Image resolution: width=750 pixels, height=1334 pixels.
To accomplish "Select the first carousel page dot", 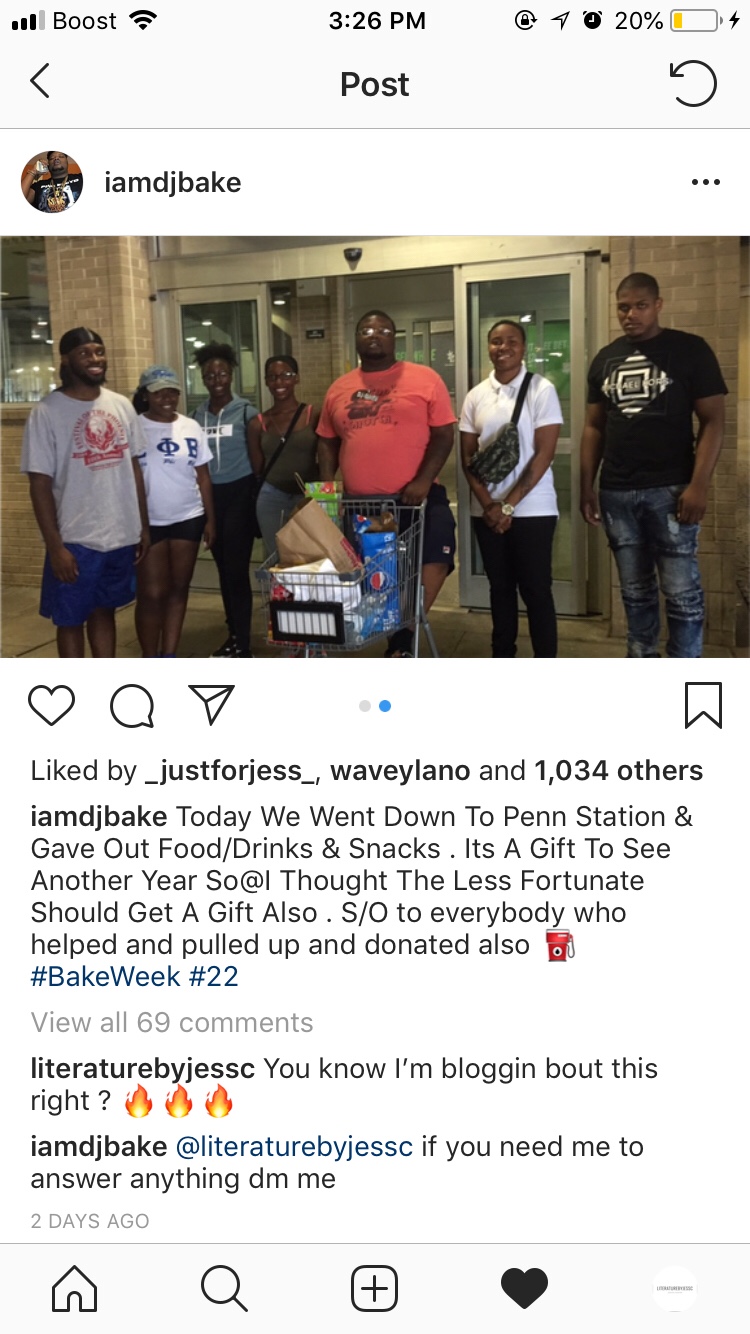I will pyautogui.click(x=365, y=706).
